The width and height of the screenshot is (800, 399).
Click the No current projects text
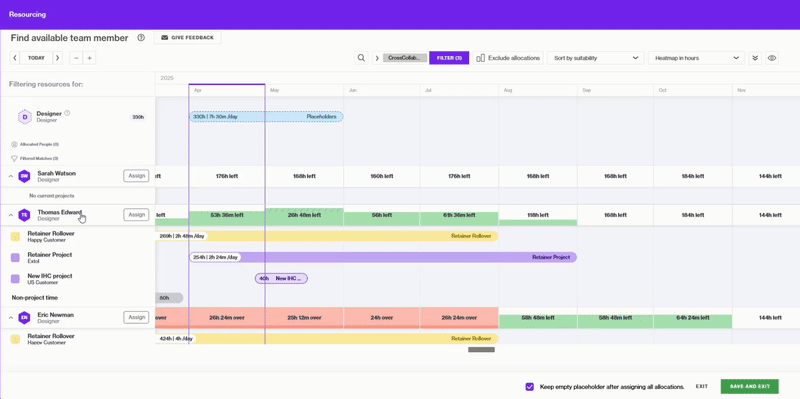(52, 196)
